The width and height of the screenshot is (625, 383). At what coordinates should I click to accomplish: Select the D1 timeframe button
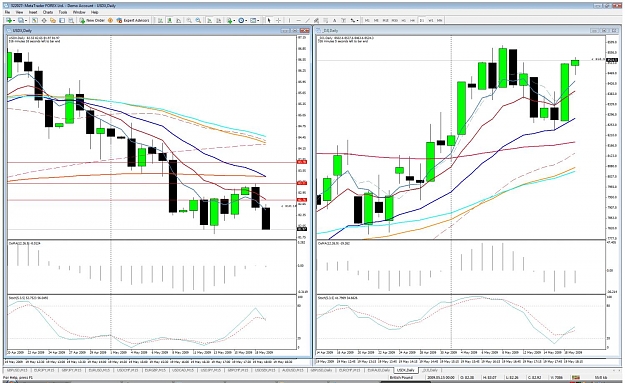click(421, 20)
